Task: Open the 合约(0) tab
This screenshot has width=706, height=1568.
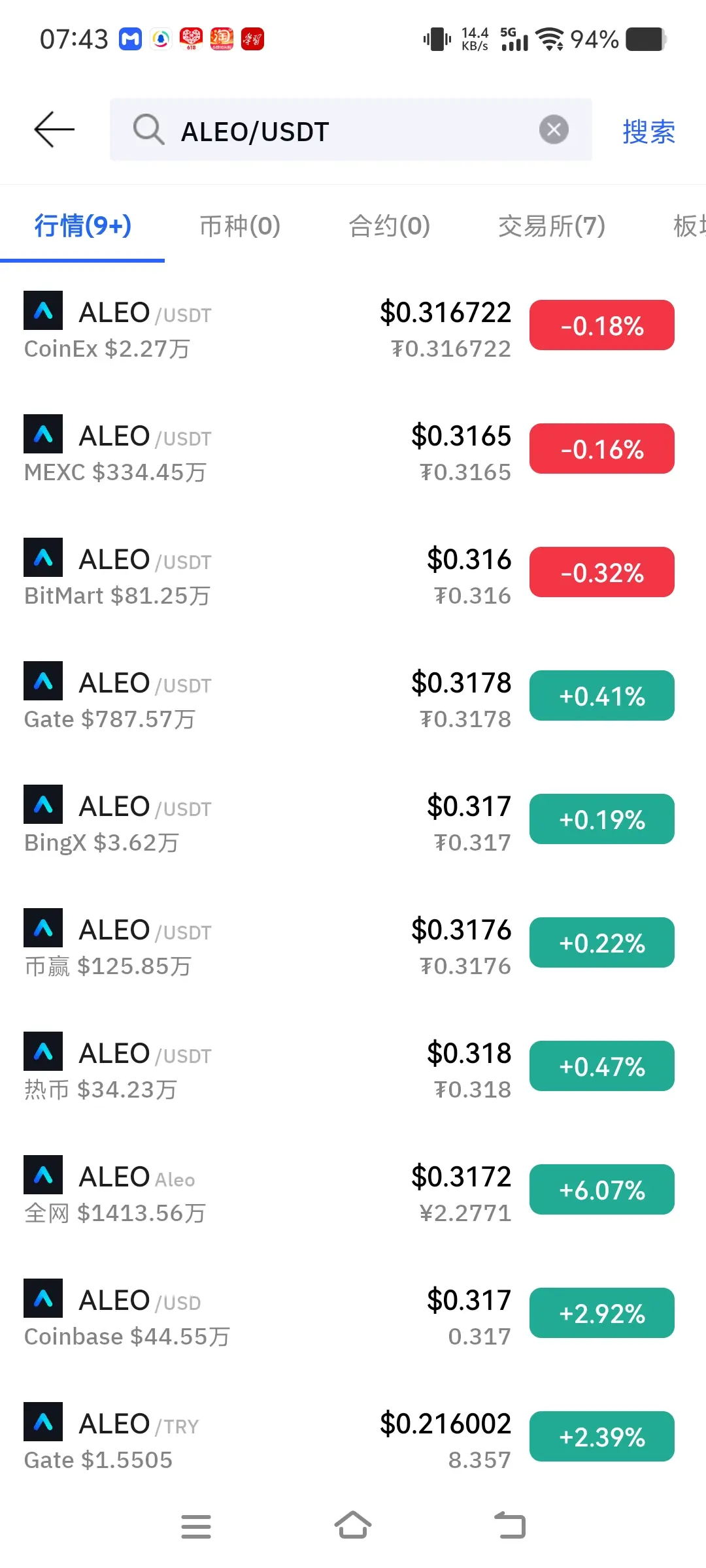Action: (390, 226)
